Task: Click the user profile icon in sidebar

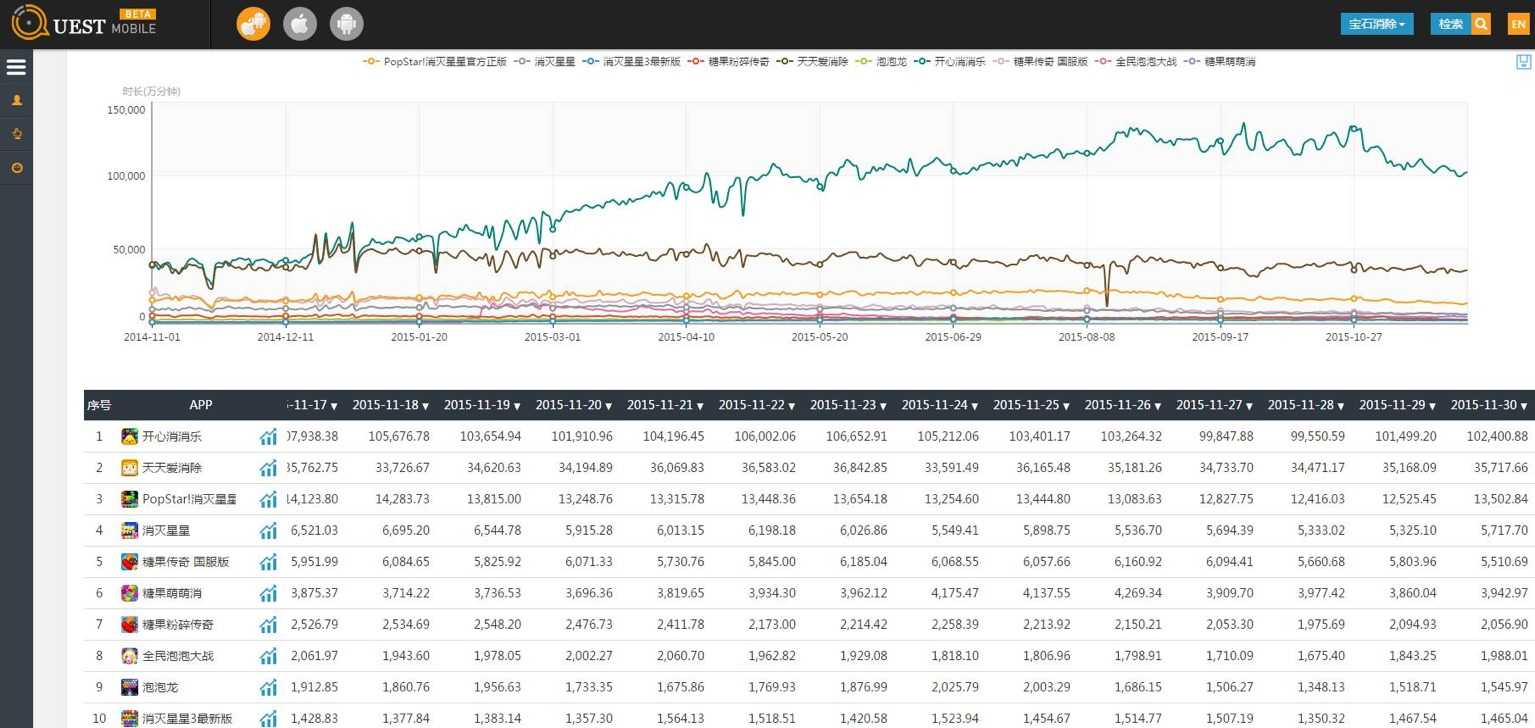Action: point(16,101)
